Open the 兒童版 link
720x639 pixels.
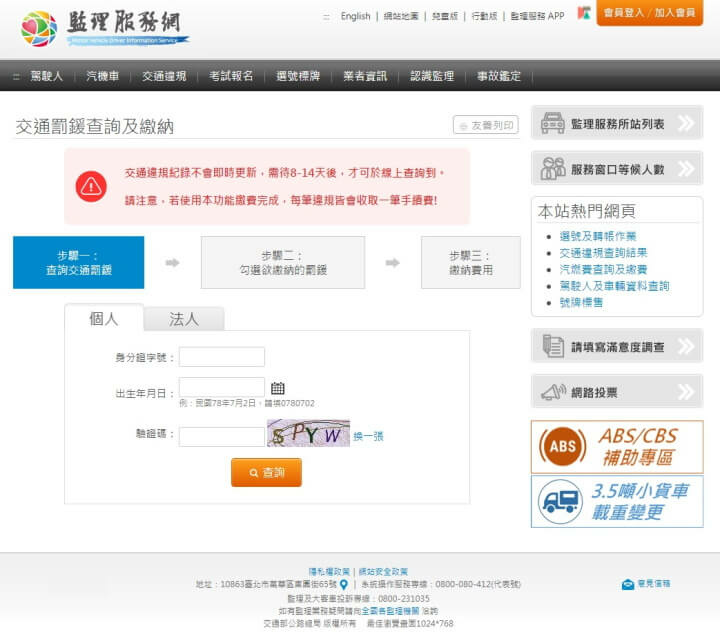pos(444,17)
